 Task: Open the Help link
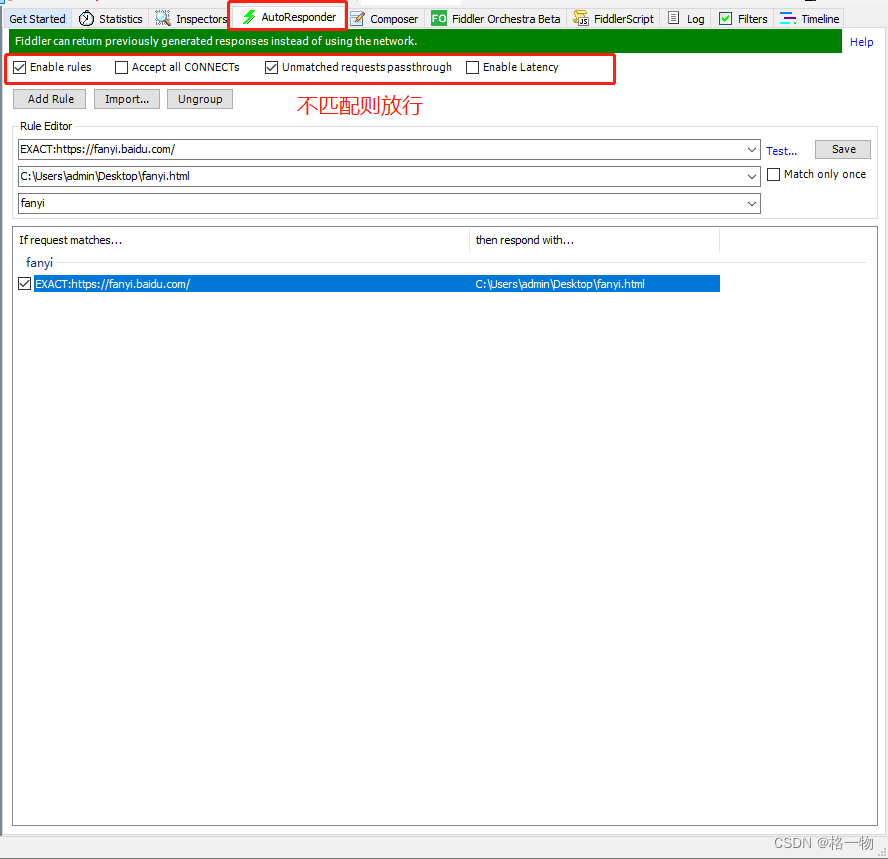[x=861, y=42]
